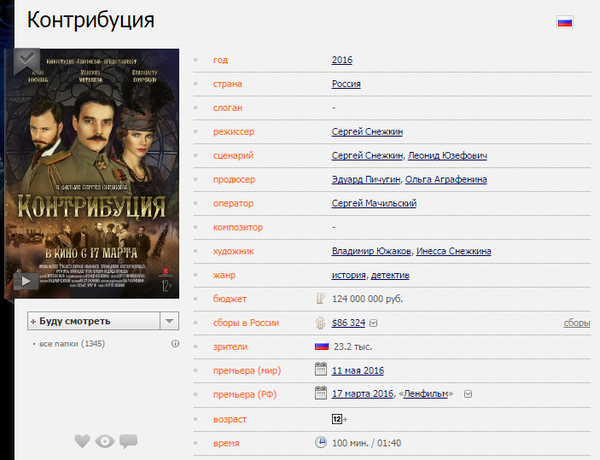Viewport: 600px width, 460px height.
Task: Click the clock icon by running time
Action: pyautogui.click(x=321, y=441)
